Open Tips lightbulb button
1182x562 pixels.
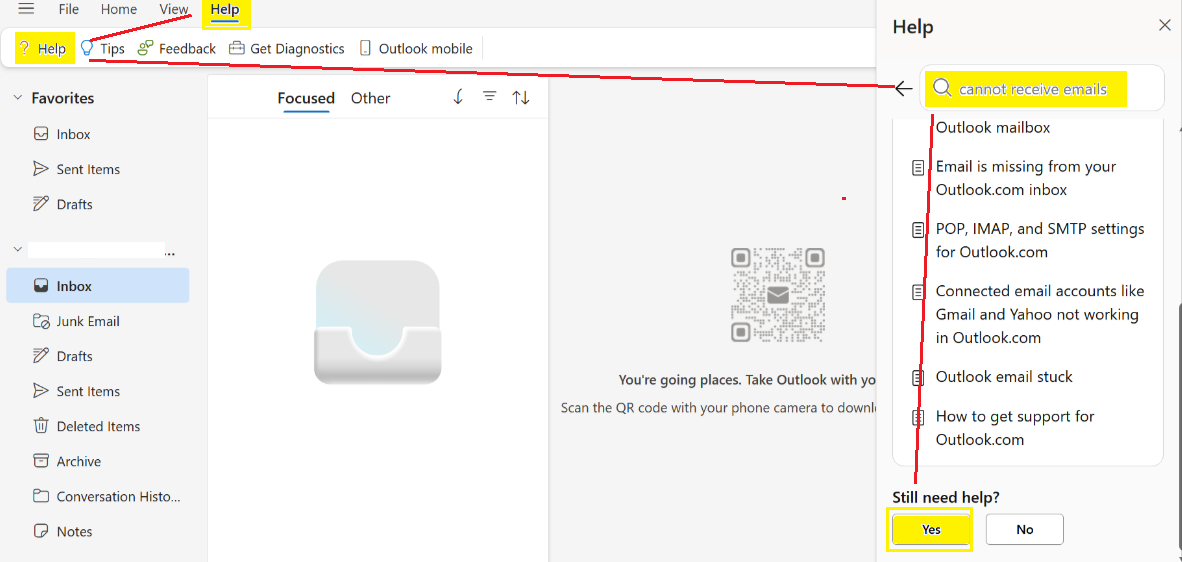[103, 49]
